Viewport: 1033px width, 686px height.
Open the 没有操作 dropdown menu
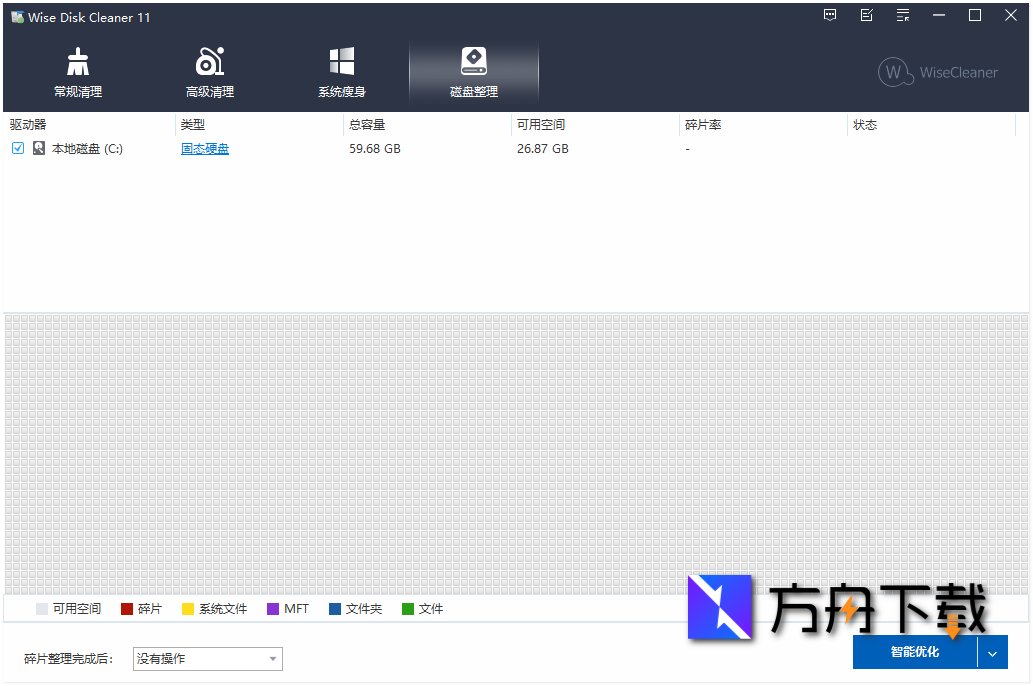(207, 658)
